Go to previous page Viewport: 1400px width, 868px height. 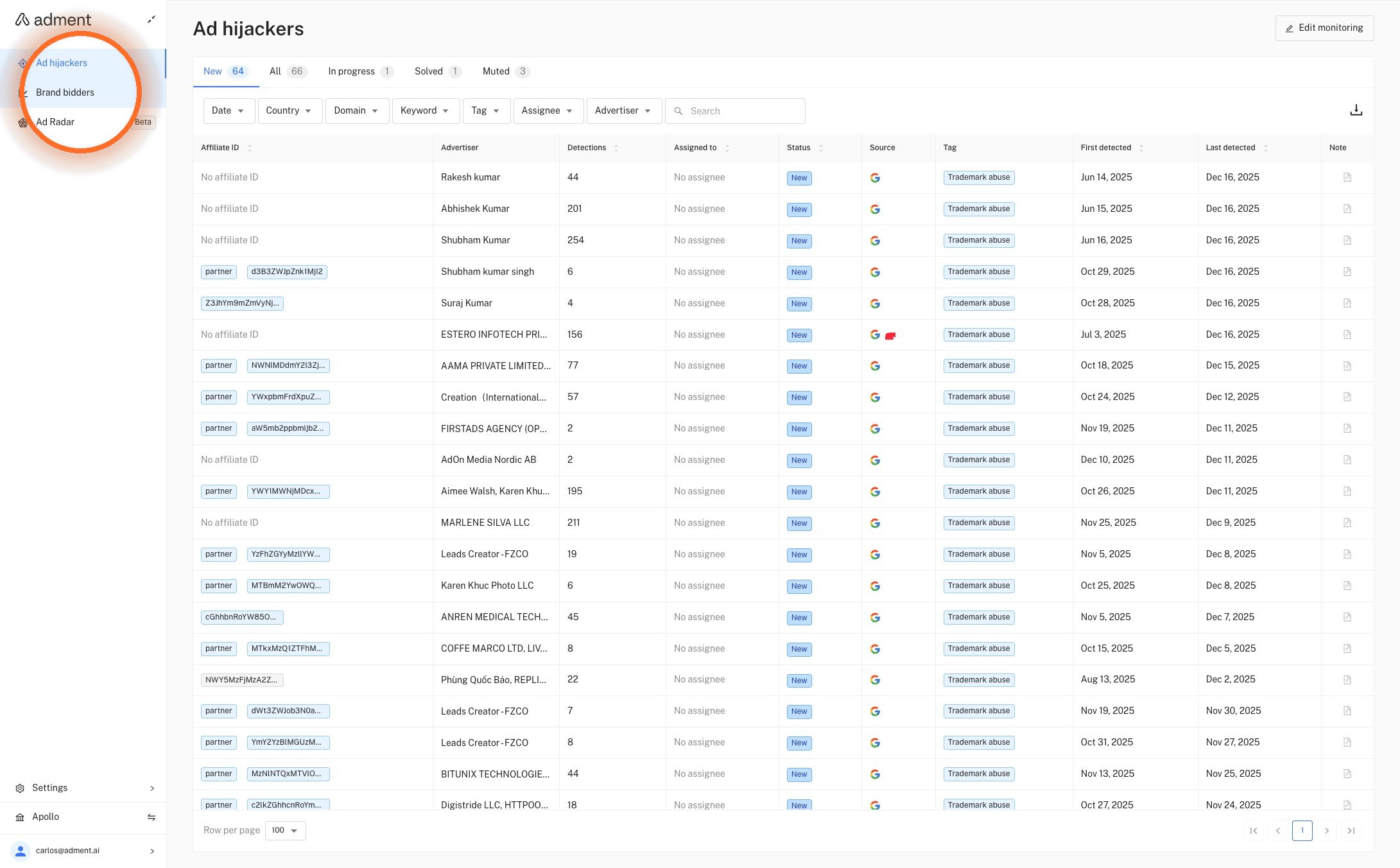1277,831
